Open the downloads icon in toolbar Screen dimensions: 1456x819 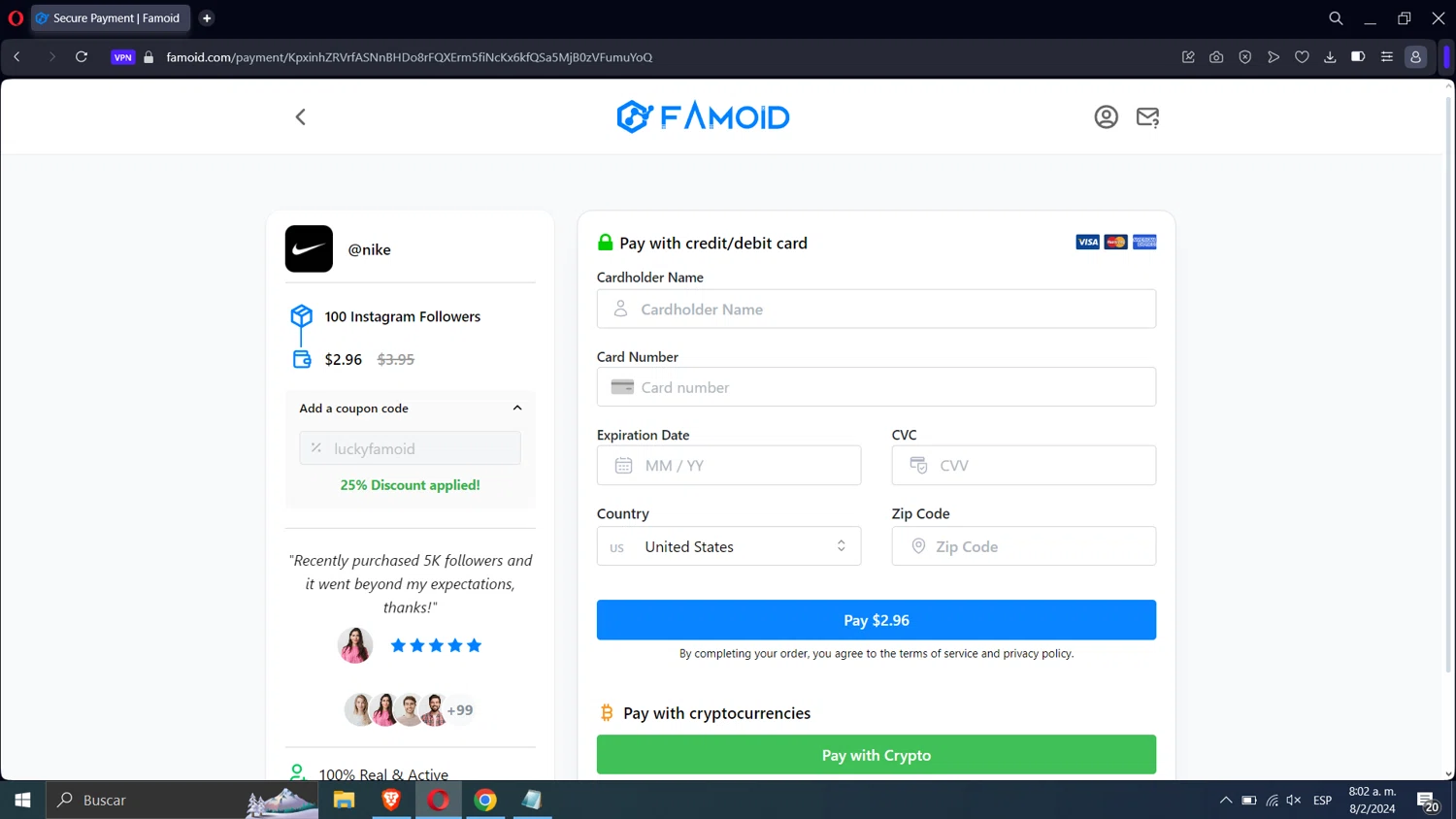(1330, 57)
